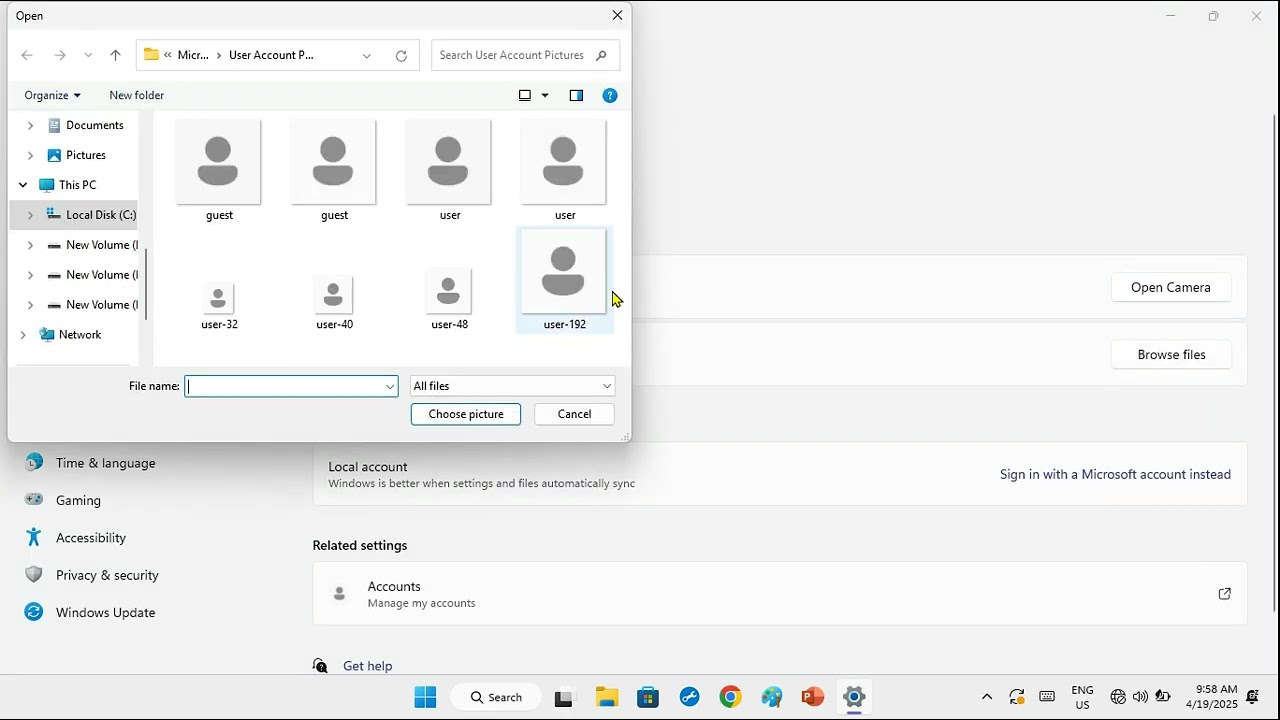Expand Local Disk (C:) node
1280x720 pixels.
[30, 215]
